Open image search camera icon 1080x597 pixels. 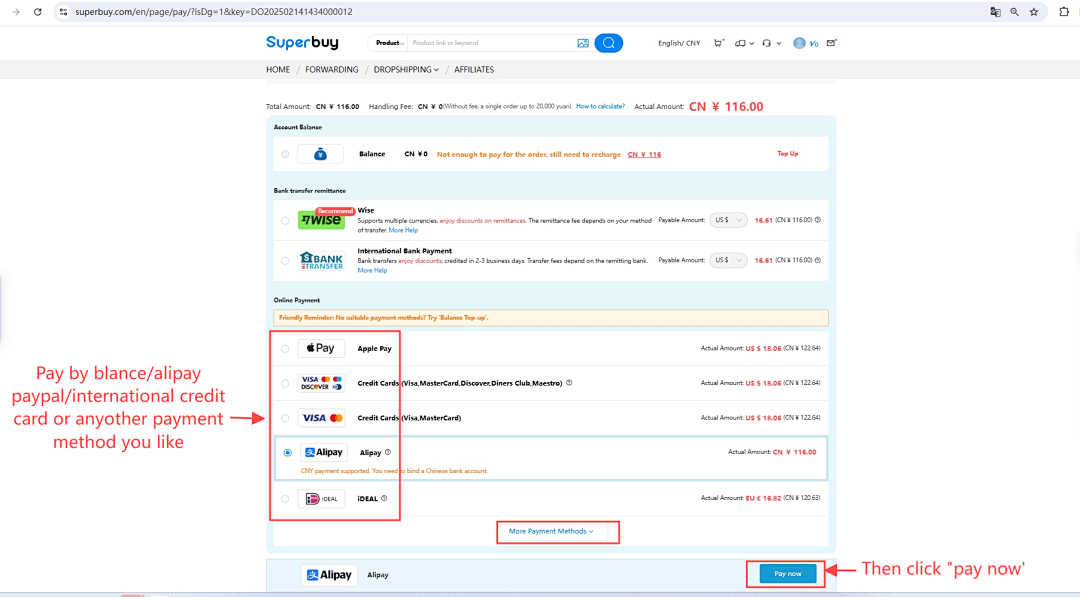583,43
